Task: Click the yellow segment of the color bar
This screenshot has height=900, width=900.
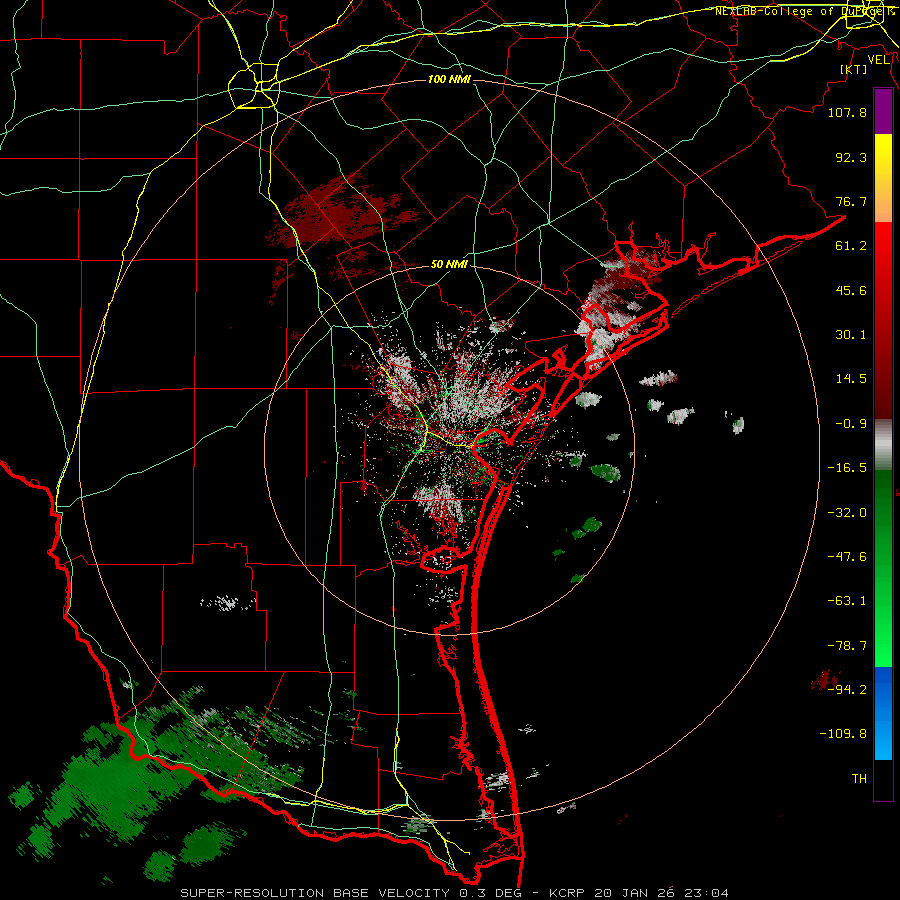Action: point(883,178)
